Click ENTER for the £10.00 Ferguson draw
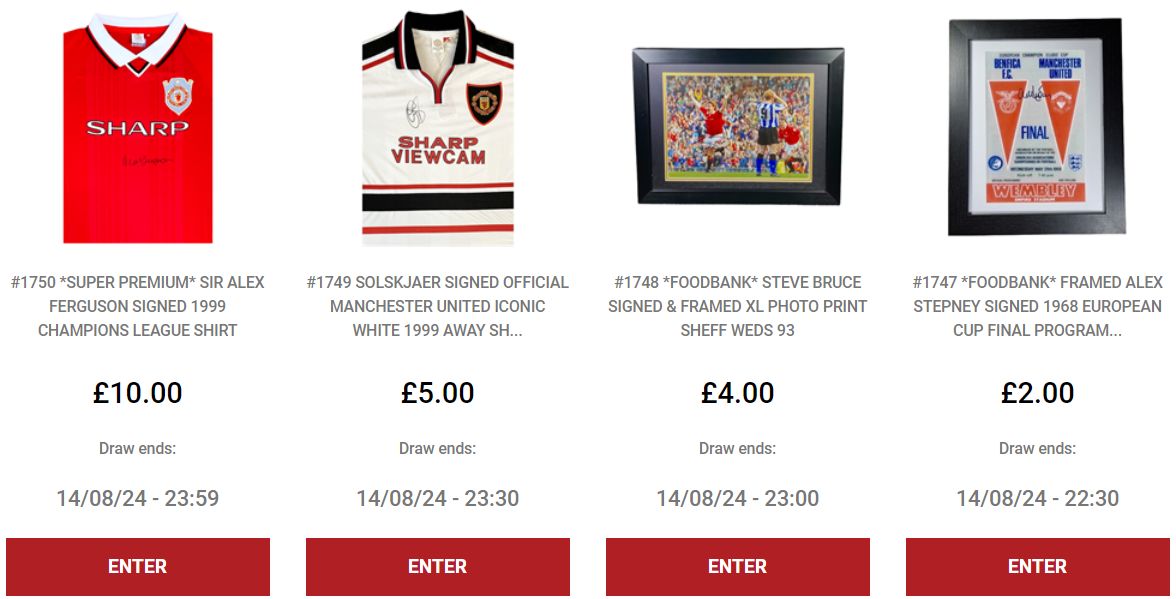The image size is (1176, 599). point(138,566)
